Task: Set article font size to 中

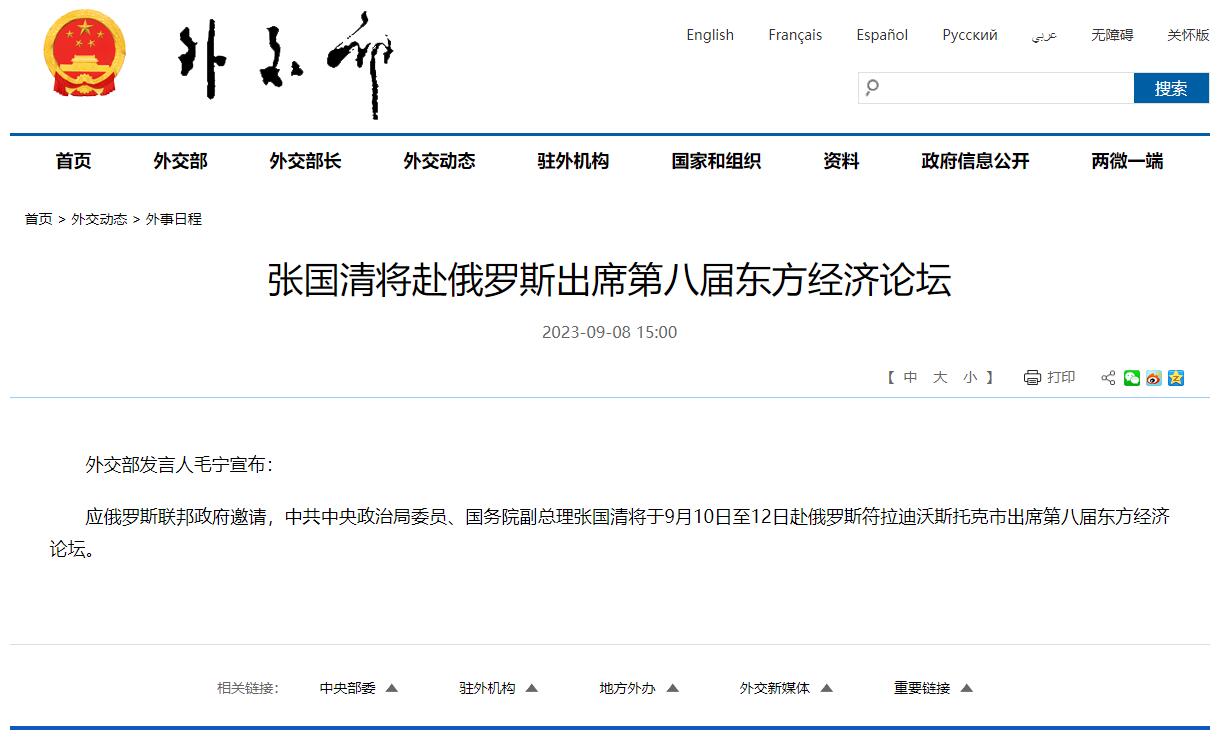Action: tap(909, 378)
